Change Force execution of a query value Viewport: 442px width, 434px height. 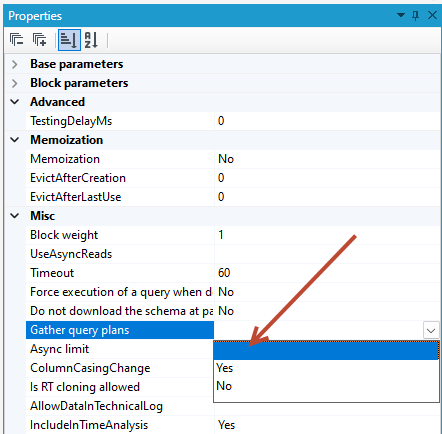(x=327, y=292)
